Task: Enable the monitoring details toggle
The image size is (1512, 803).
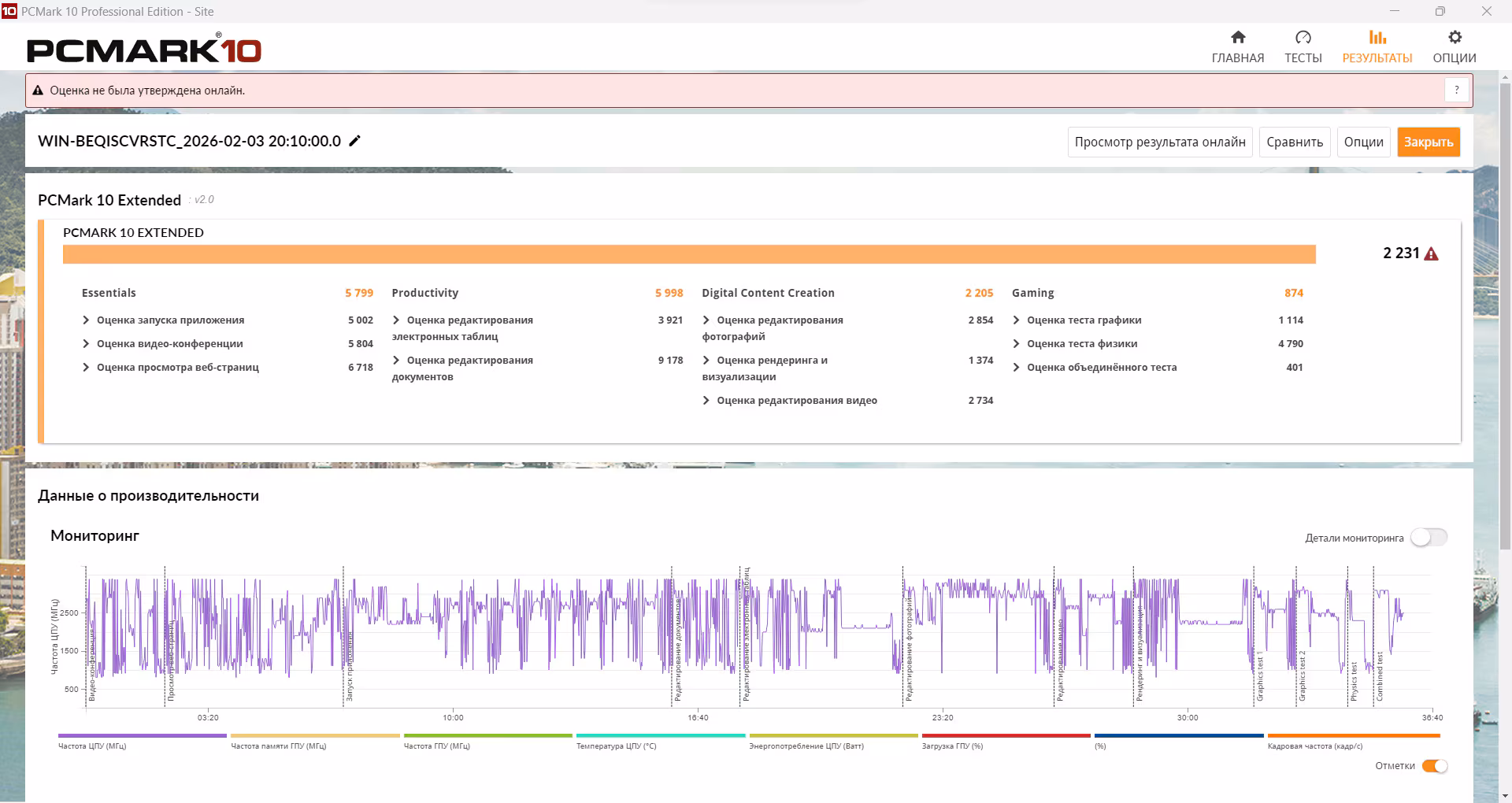Action: click(1428, 538)
